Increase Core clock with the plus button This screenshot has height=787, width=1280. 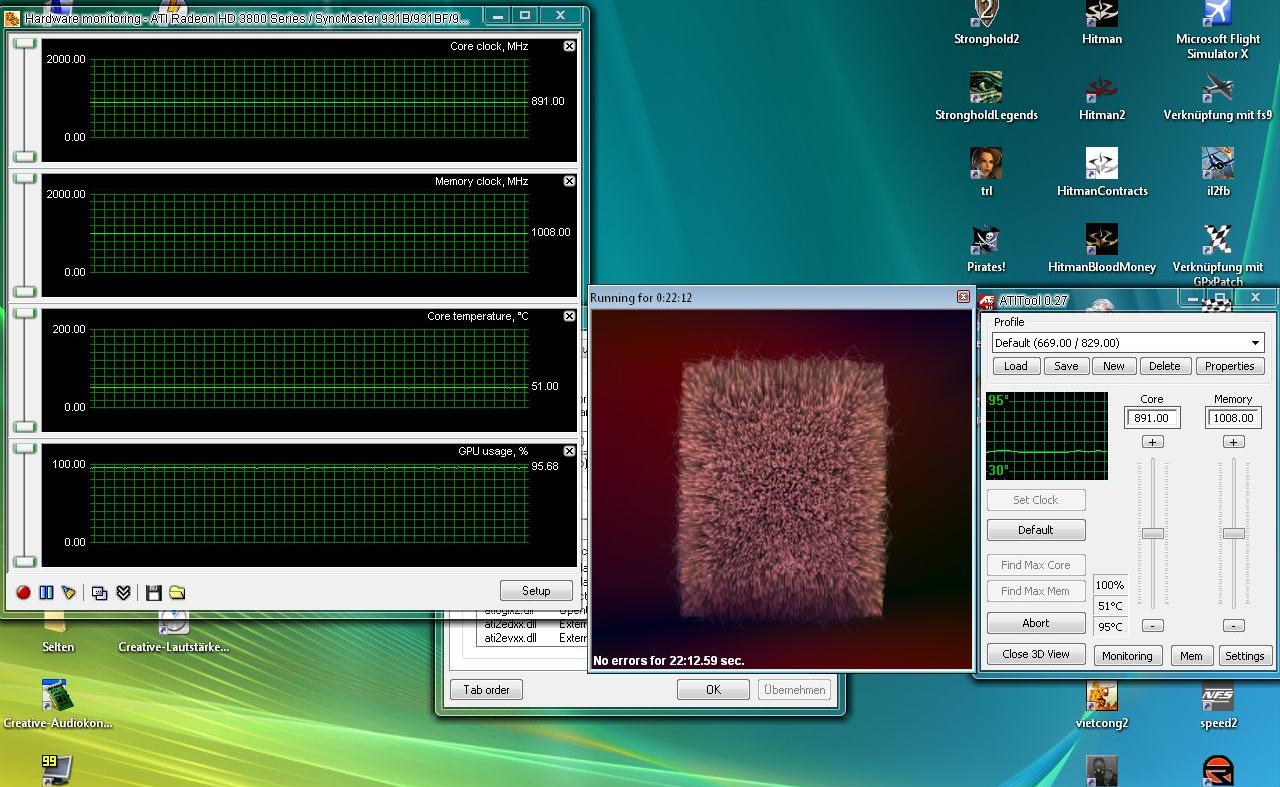pyautogui.click(x=1152, y=442)
